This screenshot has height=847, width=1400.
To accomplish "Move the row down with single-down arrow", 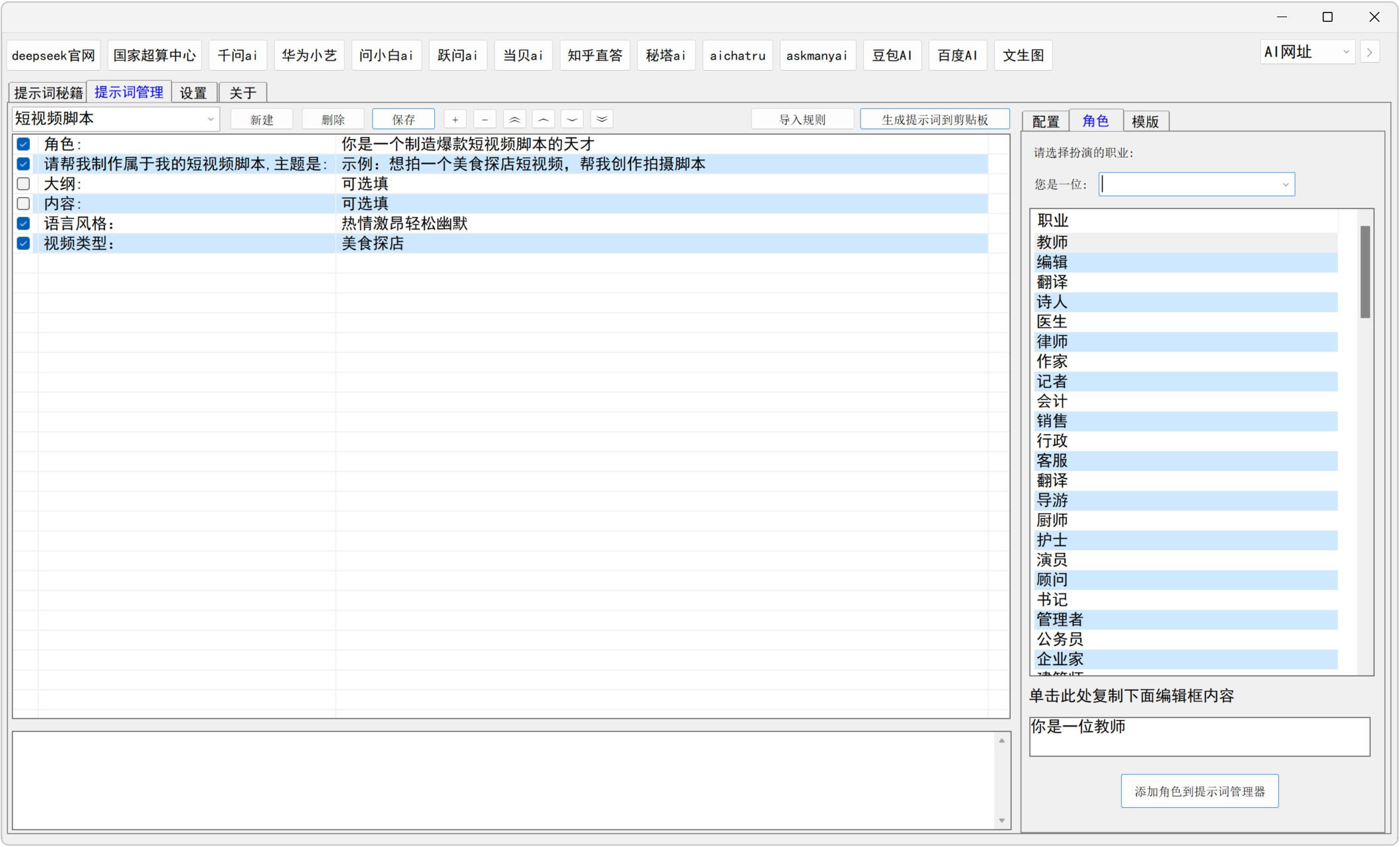I will [x=572, y=120].
